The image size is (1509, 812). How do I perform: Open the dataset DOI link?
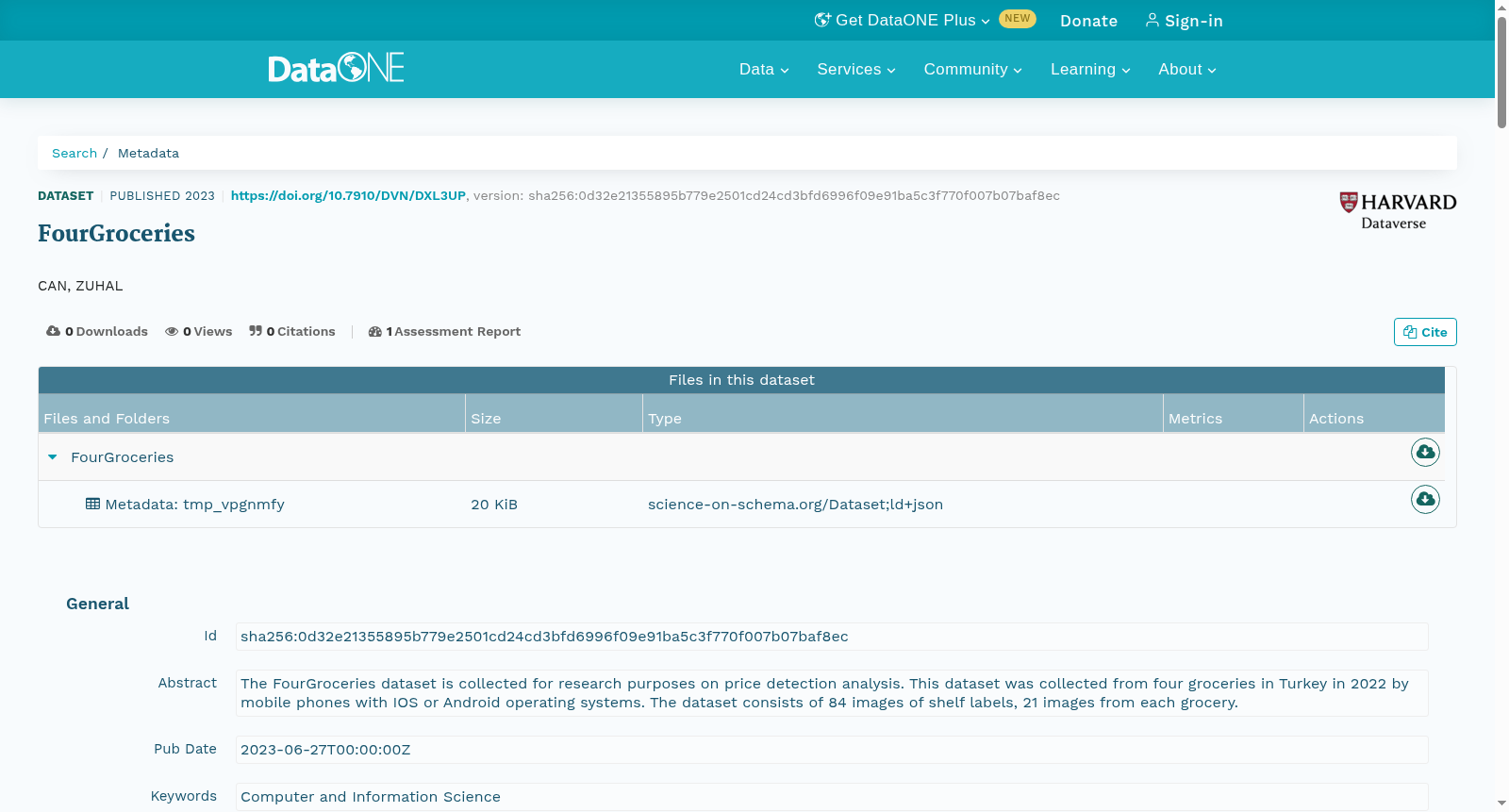point(348,195)
